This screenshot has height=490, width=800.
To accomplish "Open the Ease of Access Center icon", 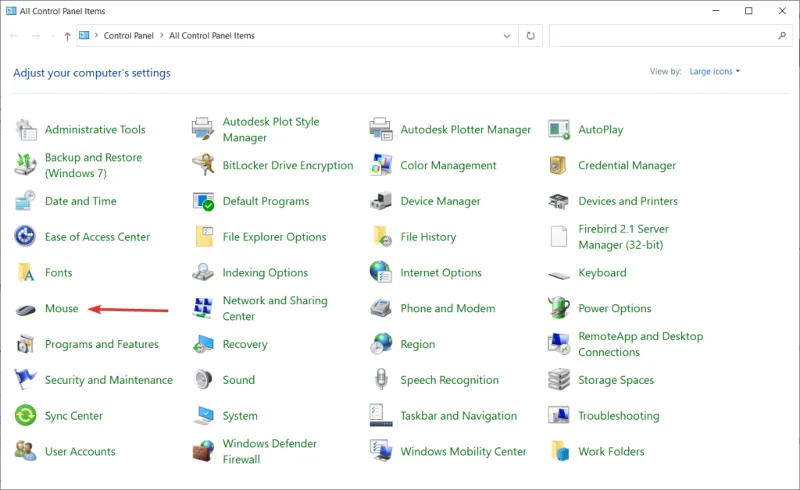I will [x=25, y=236].
